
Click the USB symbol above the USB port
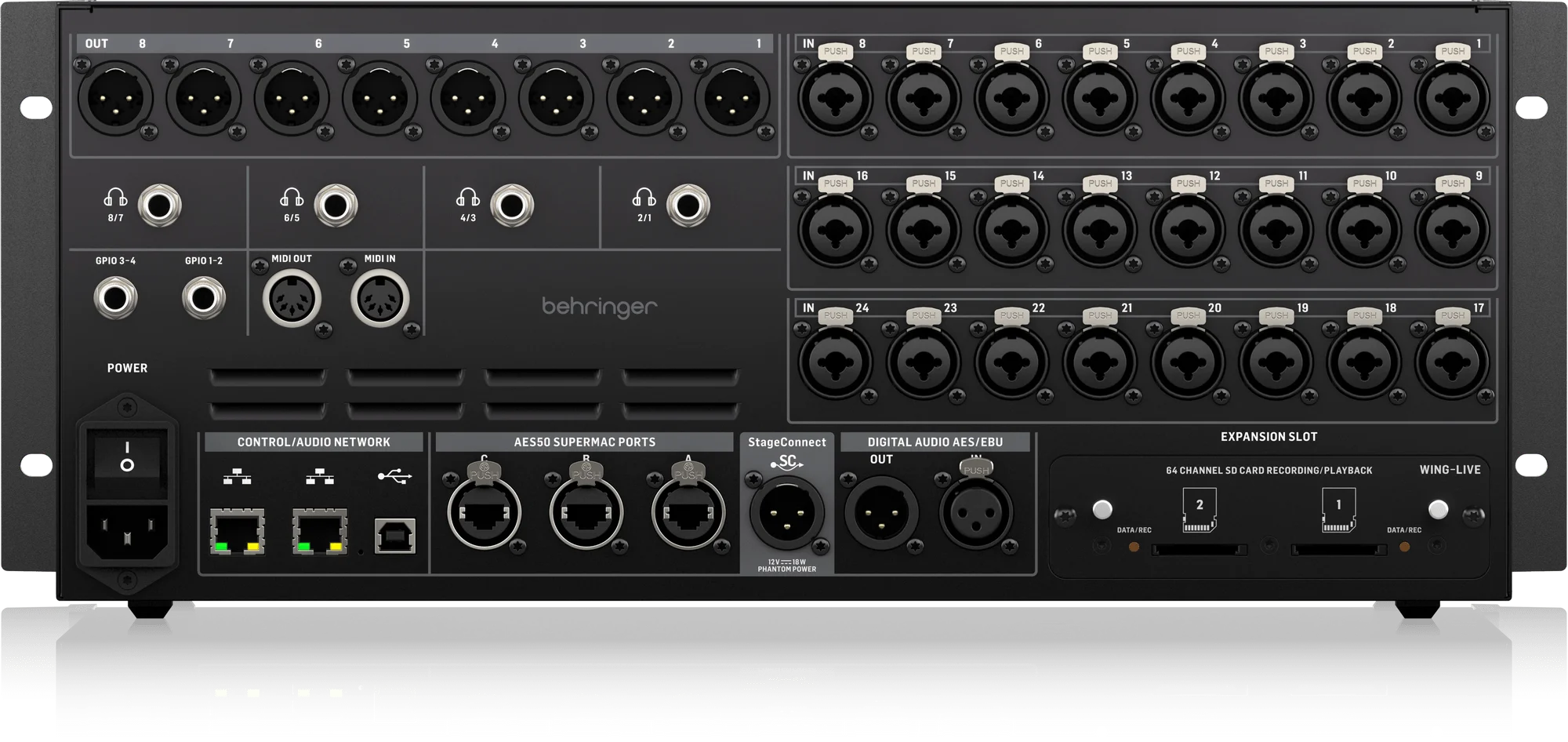tap(394, 475)
